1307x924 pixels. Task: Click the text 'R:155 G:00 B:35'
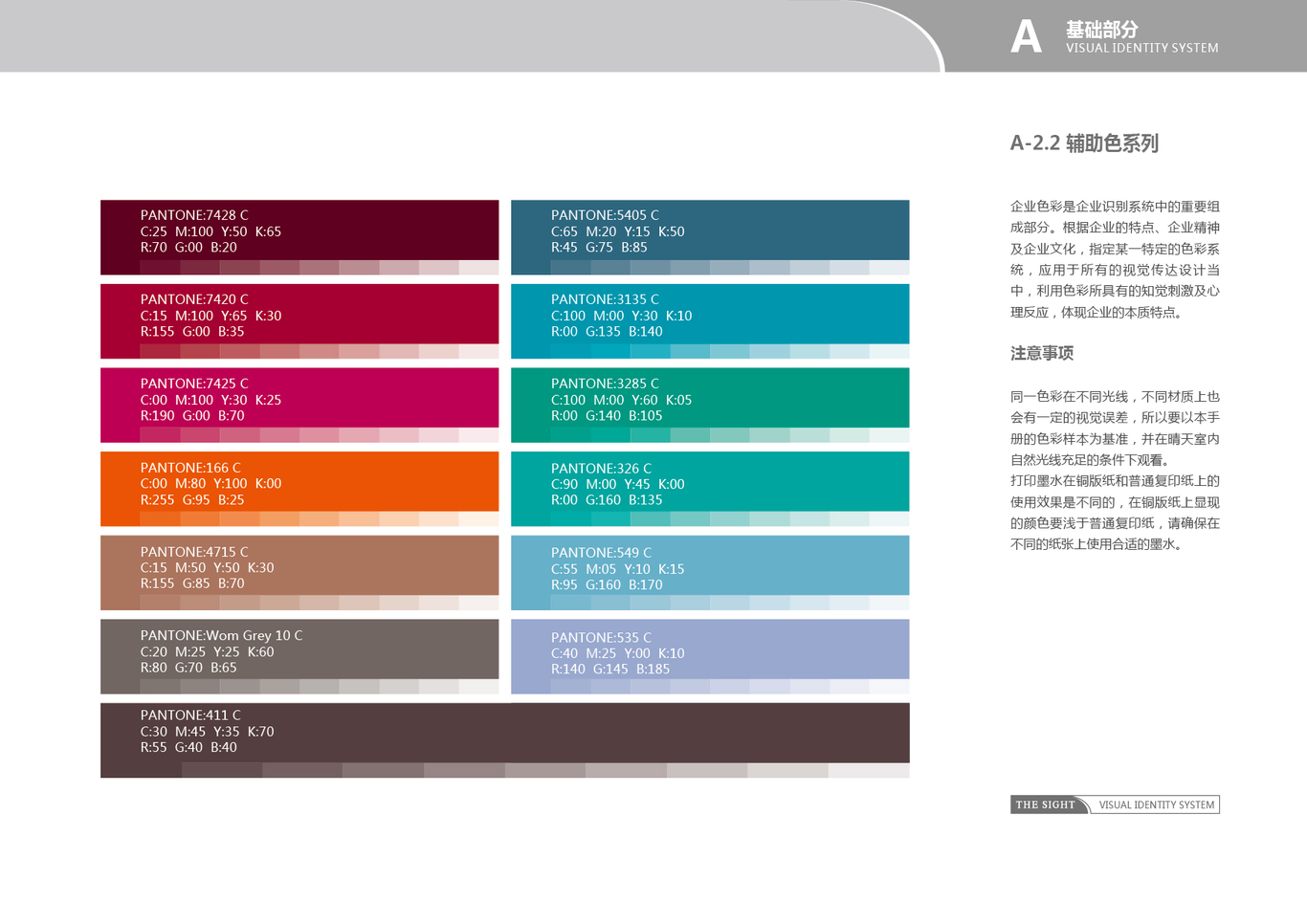pyautogui.click(x=192, y=332)
